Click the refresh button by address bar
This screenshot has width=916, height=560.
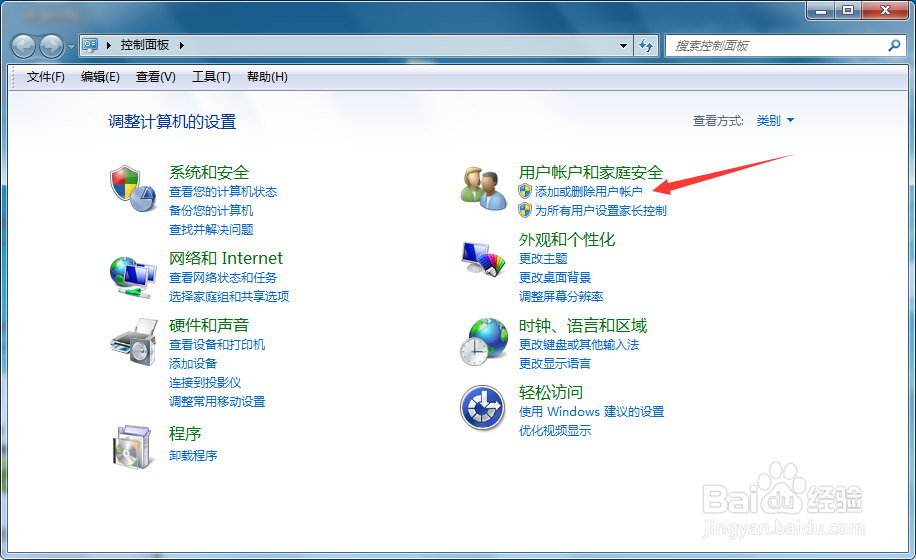(x=646, y=46)
